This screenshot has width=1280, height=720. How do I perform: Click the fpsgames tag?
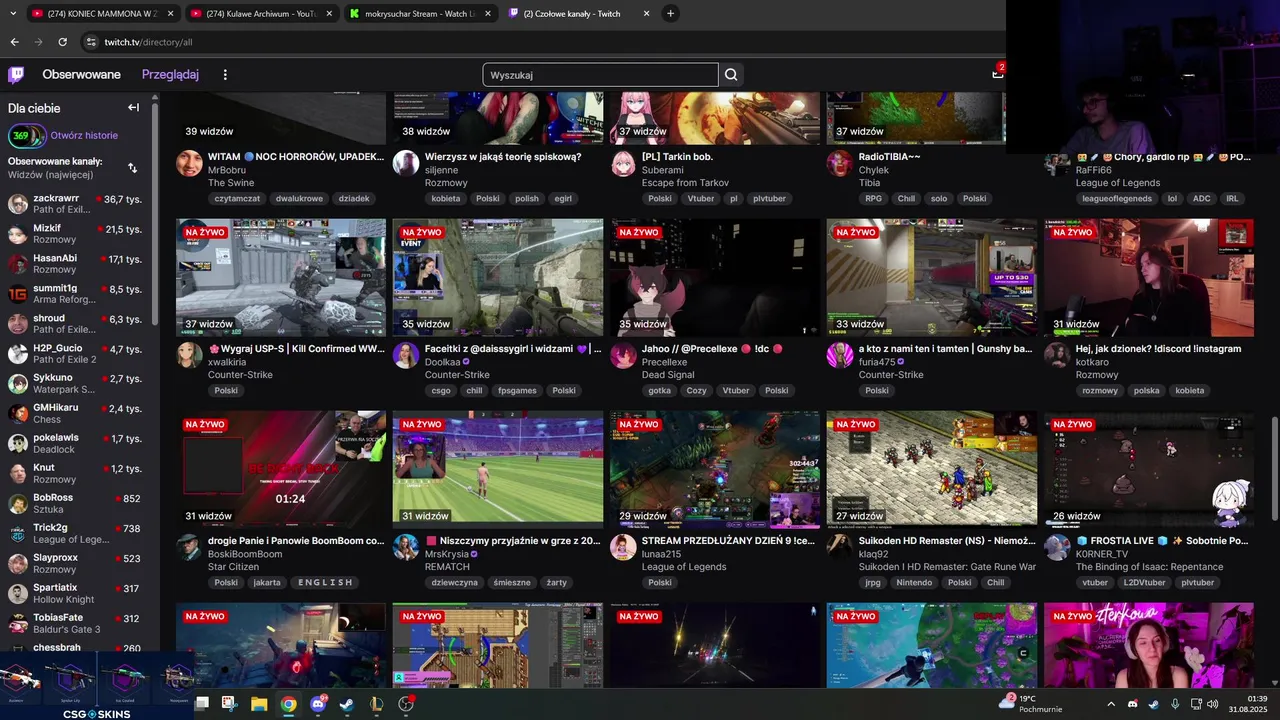[x=518, y=391]
